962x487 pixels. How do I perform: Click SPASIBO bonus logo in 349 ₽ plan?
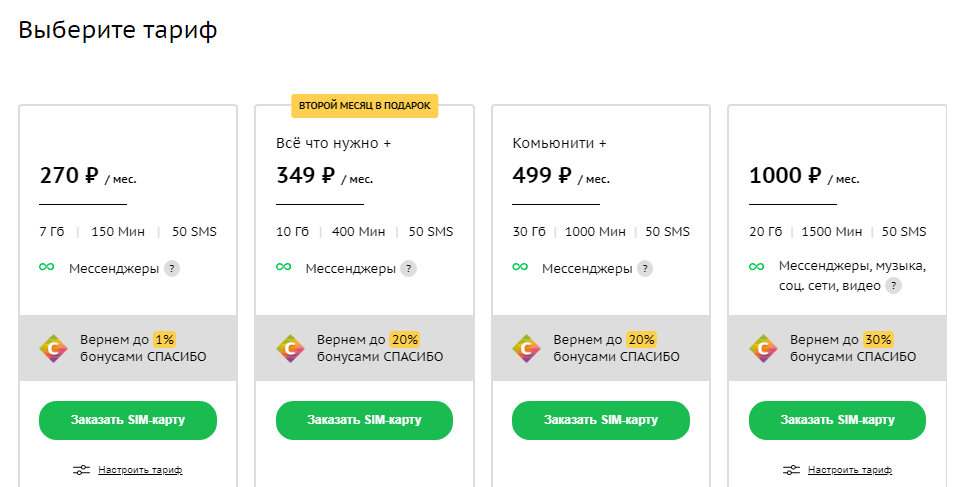click(x=290, y=348)
